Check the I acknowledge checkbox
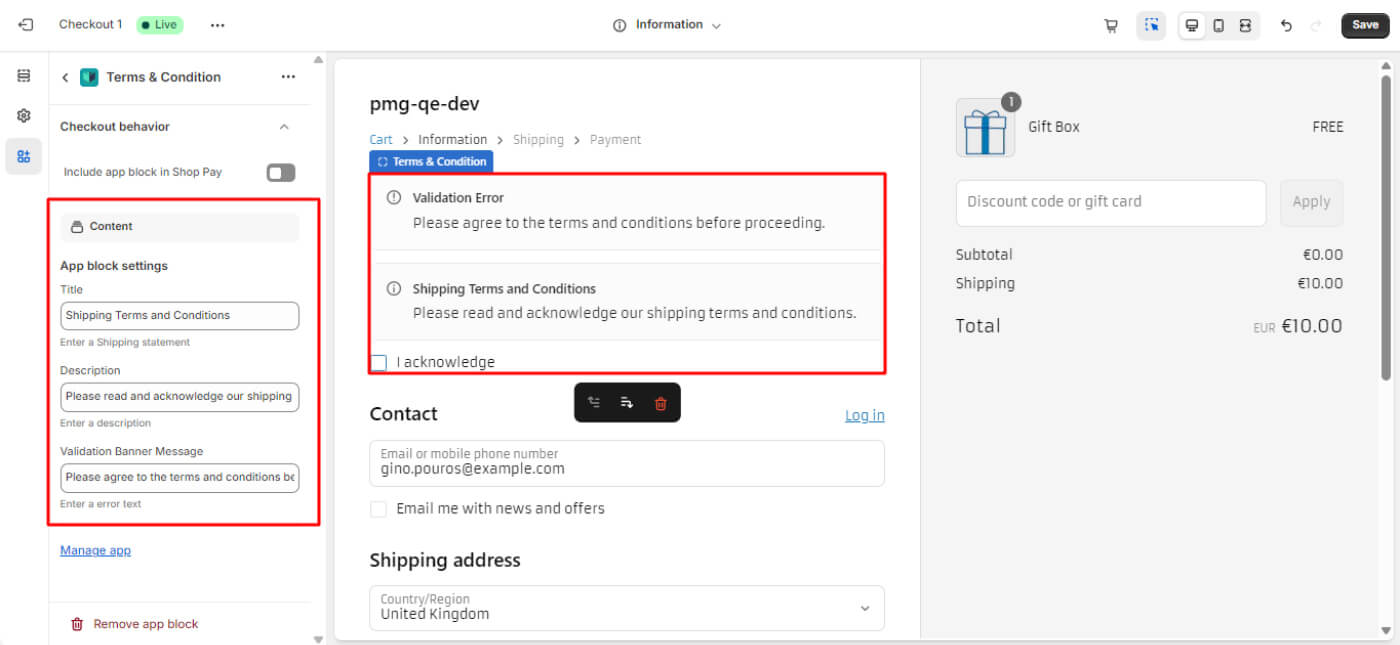Screen dimensions: 1400x645 pyautogui.click(x=379, y=362)
